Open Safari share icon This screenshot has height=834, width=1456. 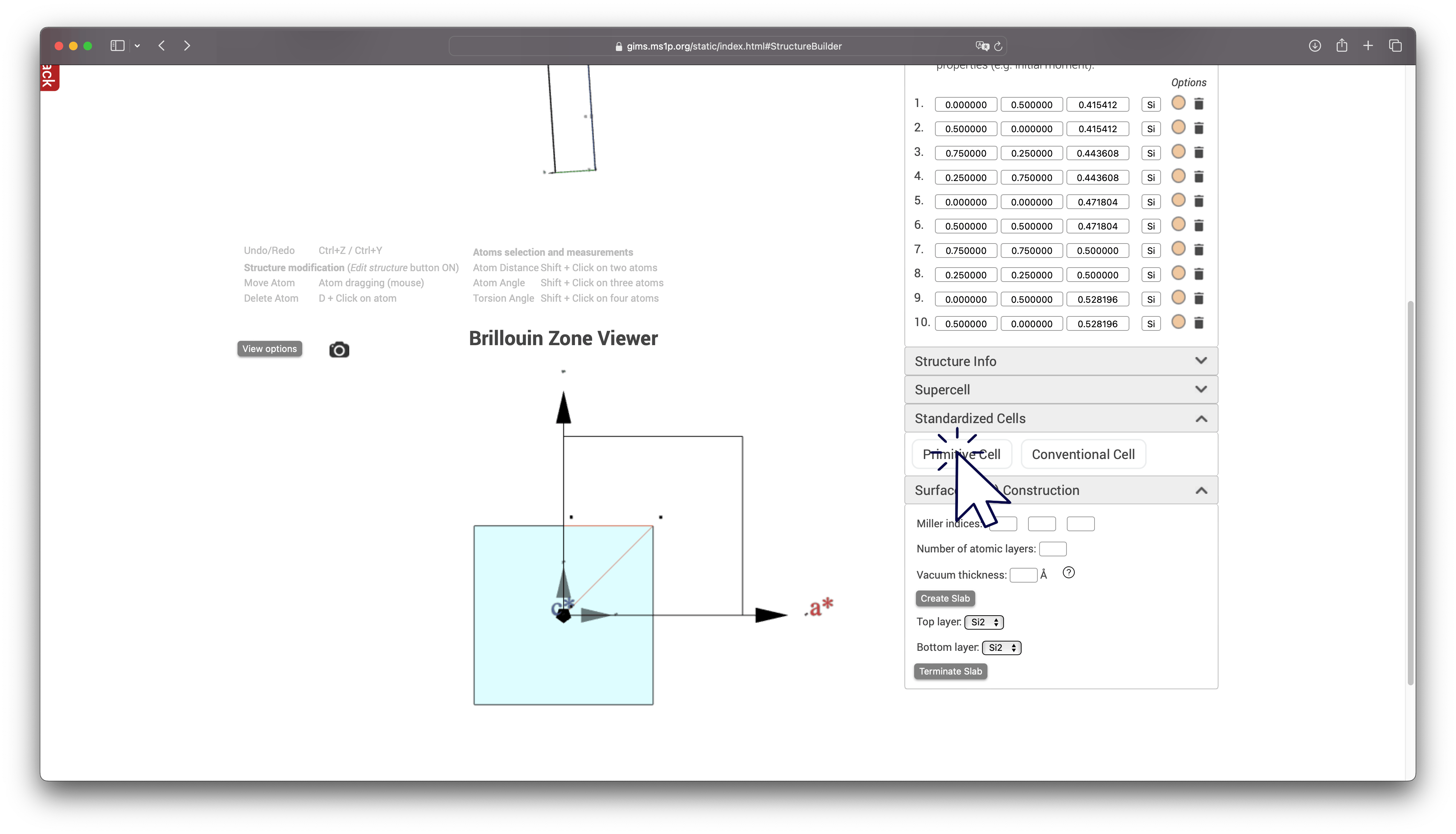[x=1341, y=46]
